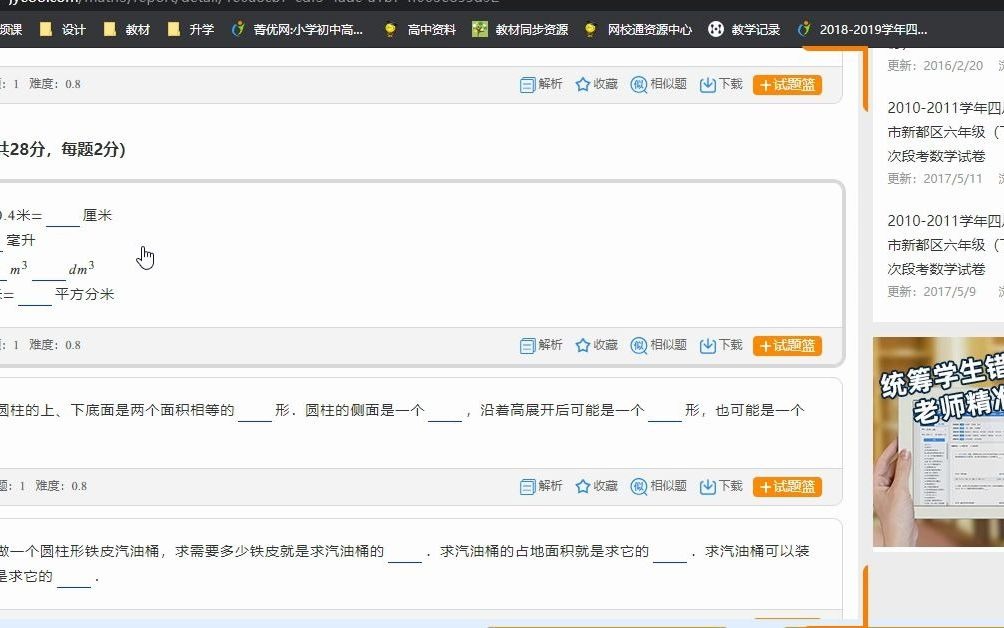
Task: Click the 高中资料 bookmark icon
Action: (x=390, y=29)
